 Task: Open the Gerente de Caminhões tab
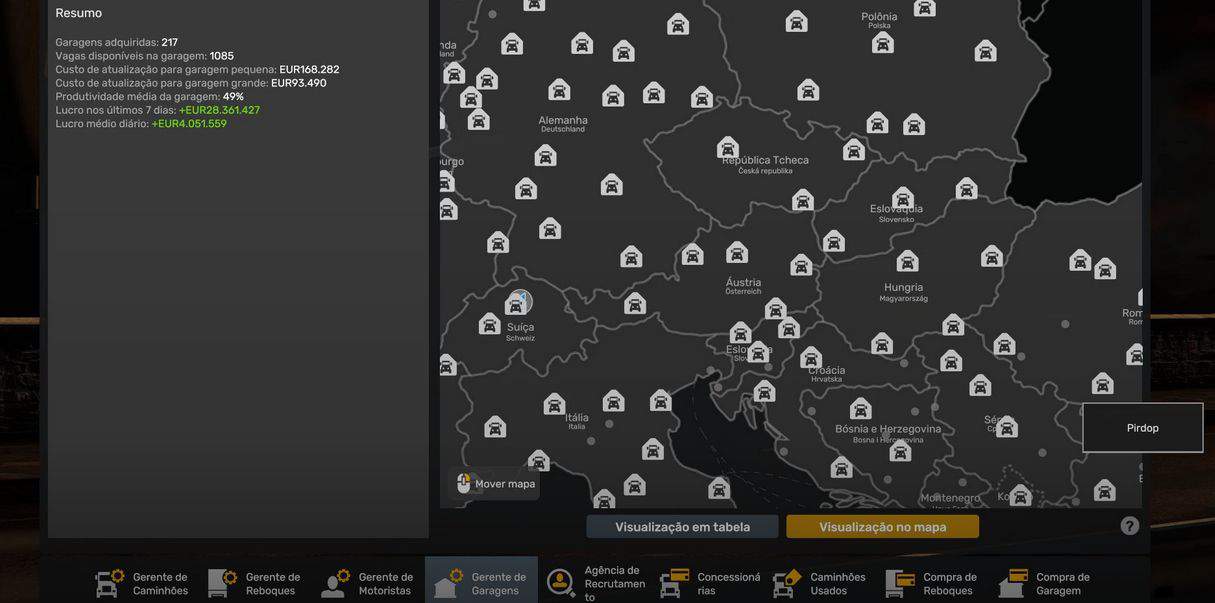coord(142,583)
